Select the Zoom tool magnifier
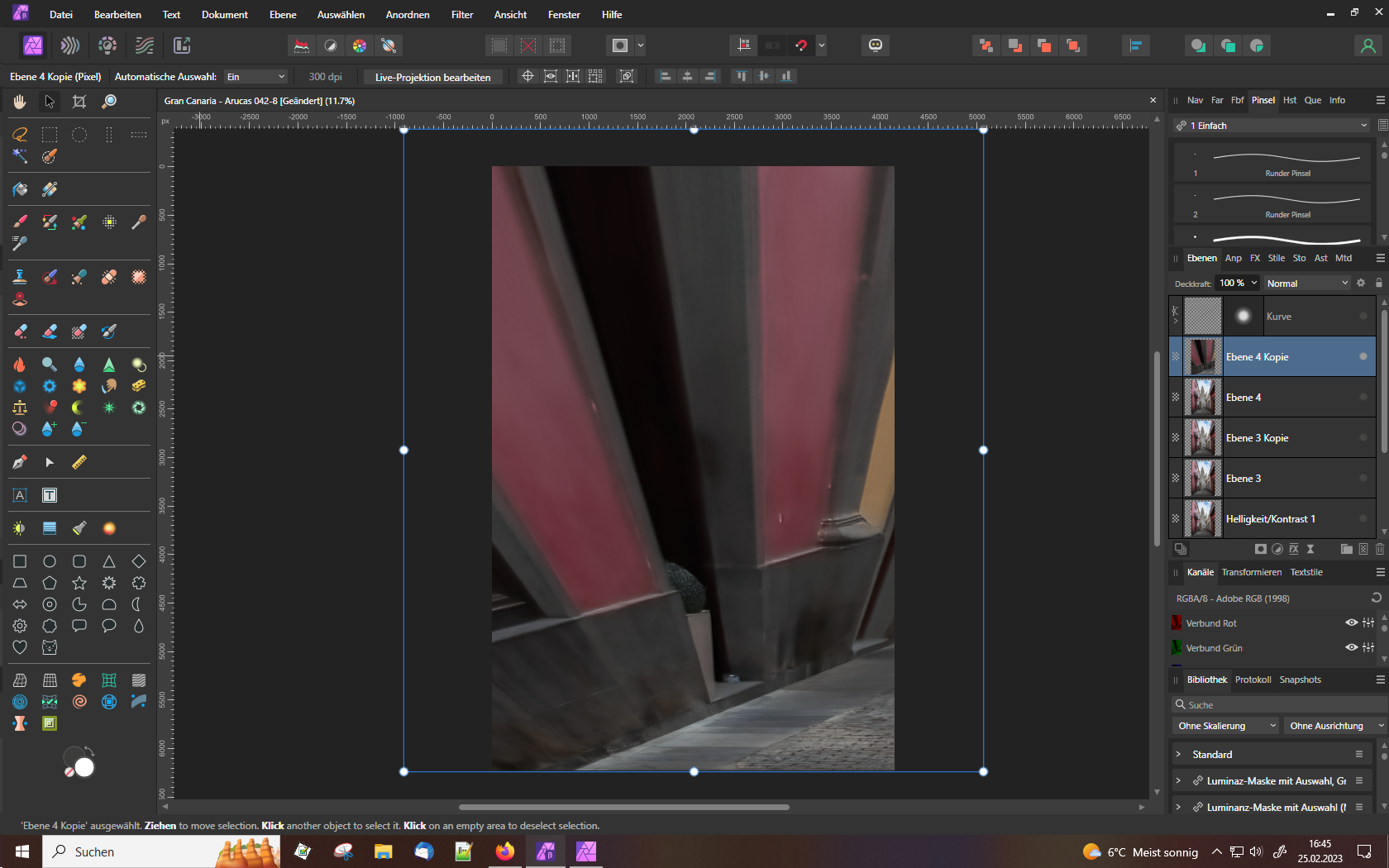 pyautogui.click(x=109, y=102)
